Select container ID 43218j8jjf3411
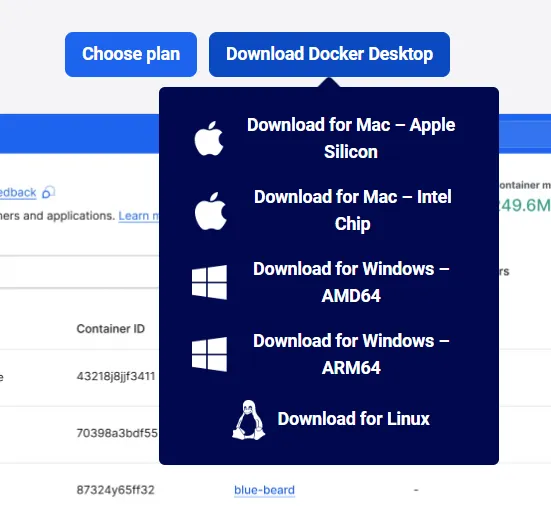 pyautogui.click(x=116, y=376)
